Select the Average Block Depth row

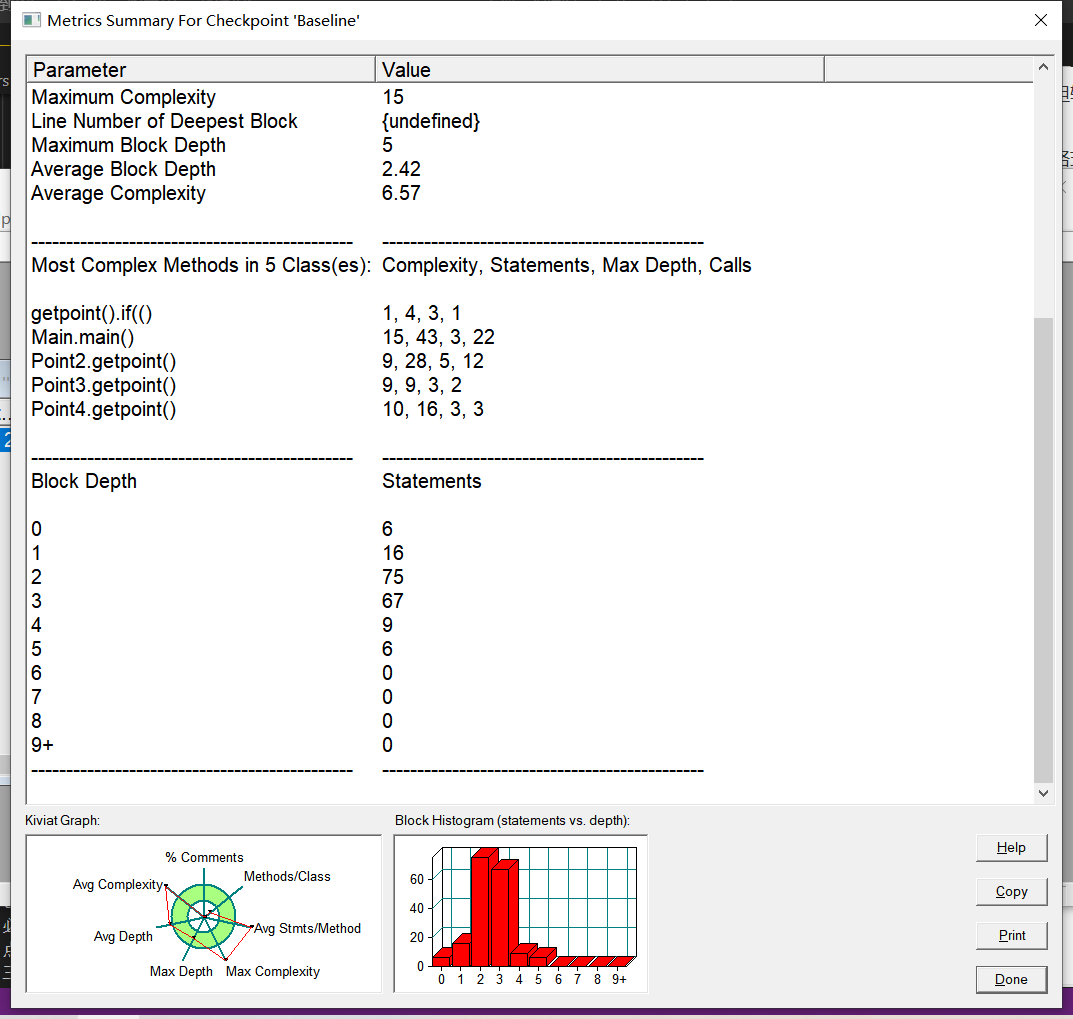pyautogui.click(x=530, y=169)
